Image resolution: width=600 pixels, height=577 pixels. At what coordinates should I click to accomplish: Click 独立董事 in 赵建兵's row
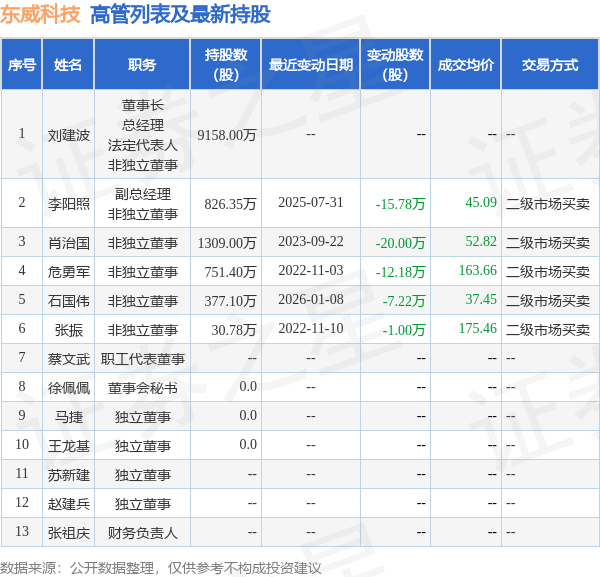[142, 505]
